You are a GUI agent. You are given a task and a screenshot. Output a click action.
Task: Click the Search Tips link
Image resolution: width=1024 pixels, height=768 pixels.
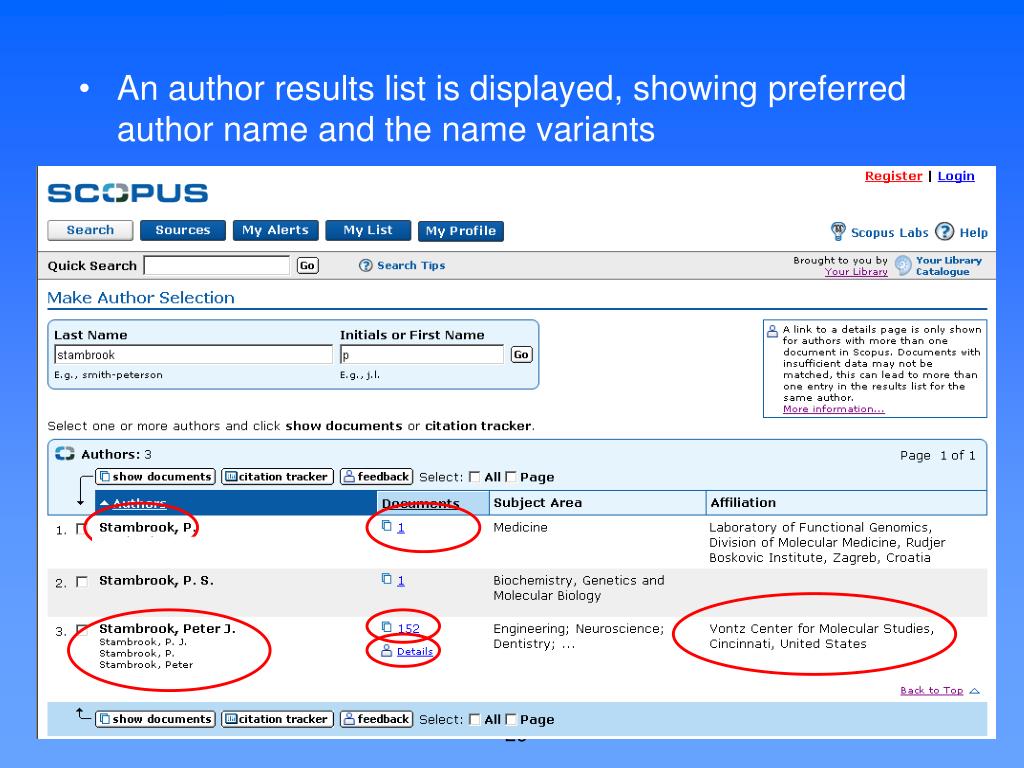[x=411, y=265]
